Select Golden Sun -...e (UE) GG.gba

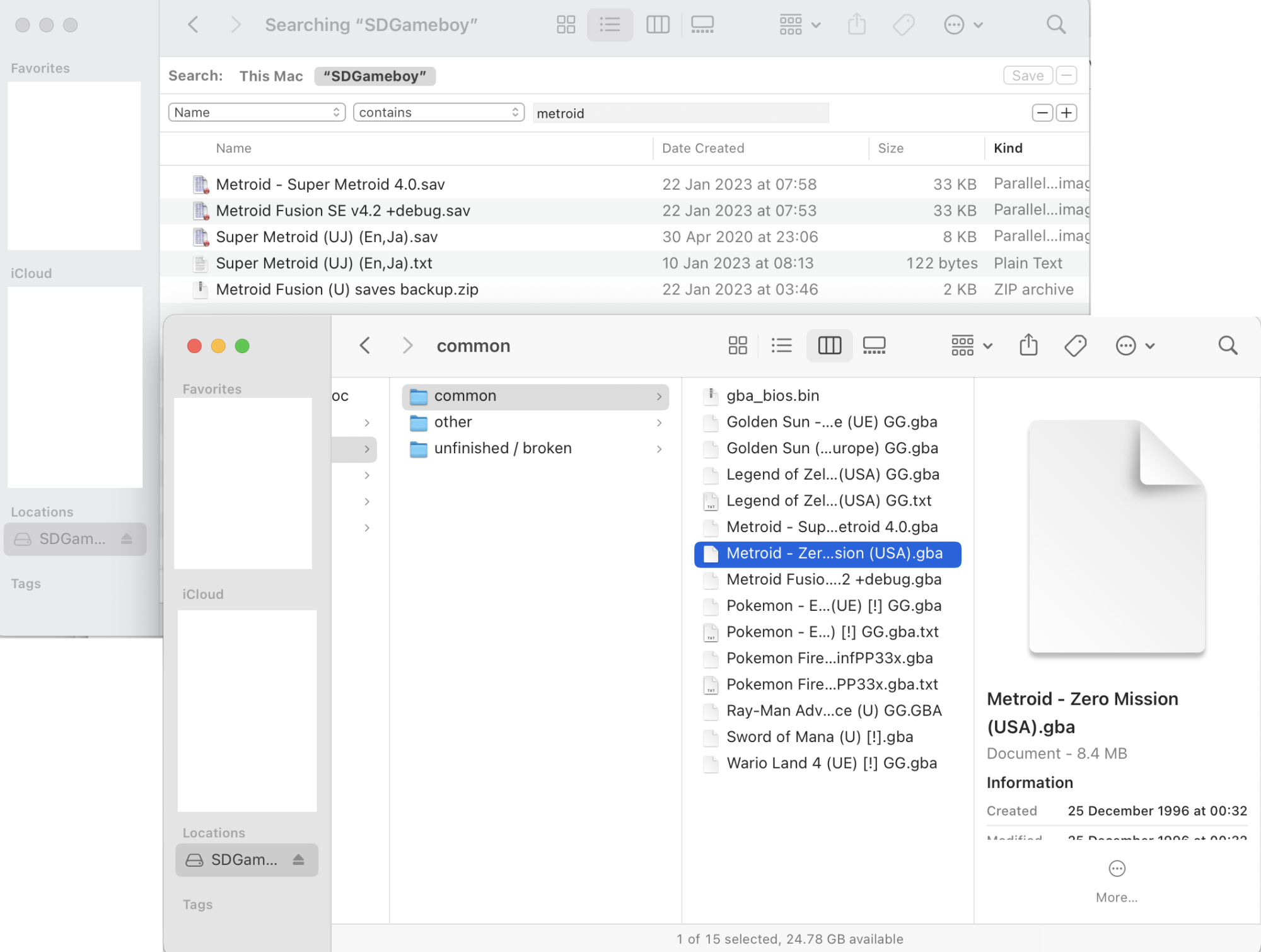coord(827,422)
